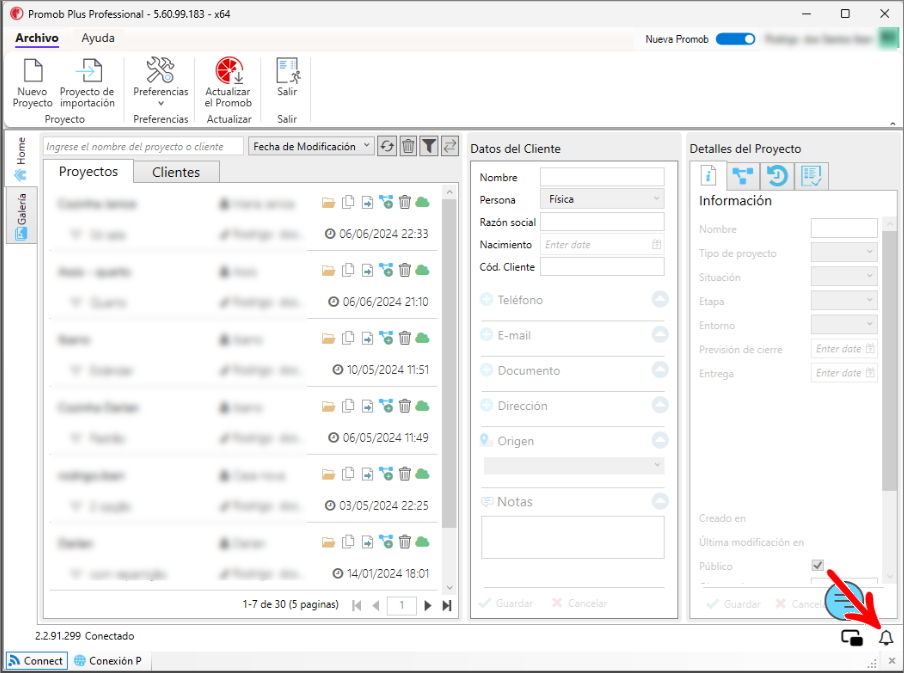Open the Persona Física dropdown

[602, 199]
